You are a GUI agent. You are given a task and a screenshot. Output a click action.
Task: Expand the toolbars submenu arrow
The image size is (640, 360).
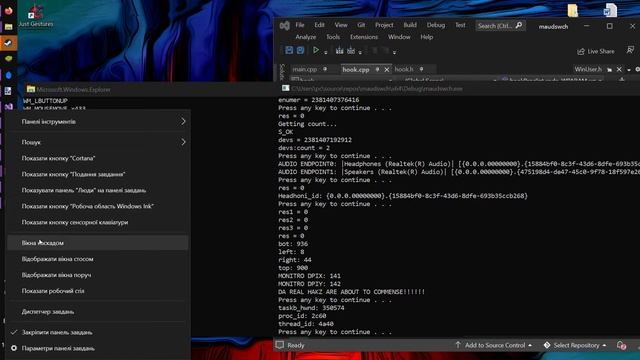pyautogui.click(x=183, y=122)
